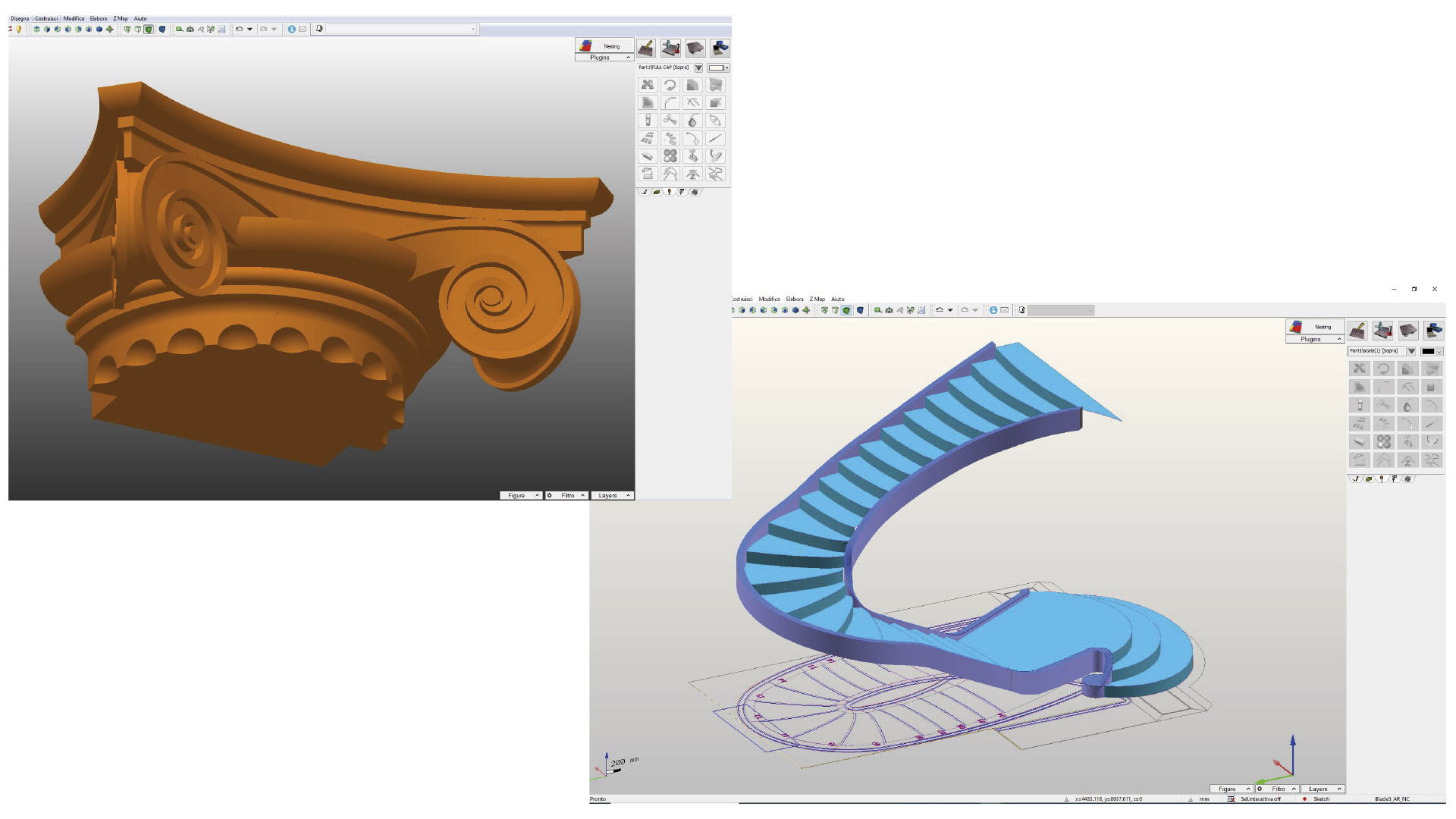This screenshot has height=819, width=1456.
Task: Open the machine simulation icon in capital window
Action: pos(720,49)
